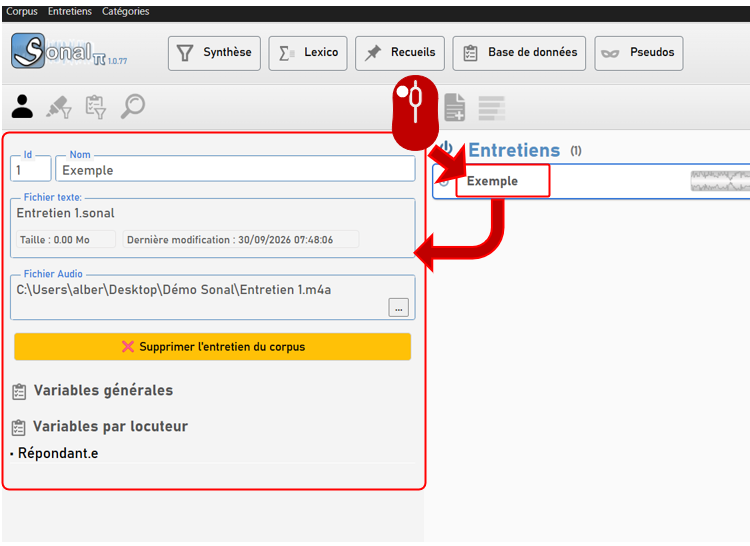Open the Catégories menu
The width and height of the screenshot is (750, 546).
(x=125, y=11)
